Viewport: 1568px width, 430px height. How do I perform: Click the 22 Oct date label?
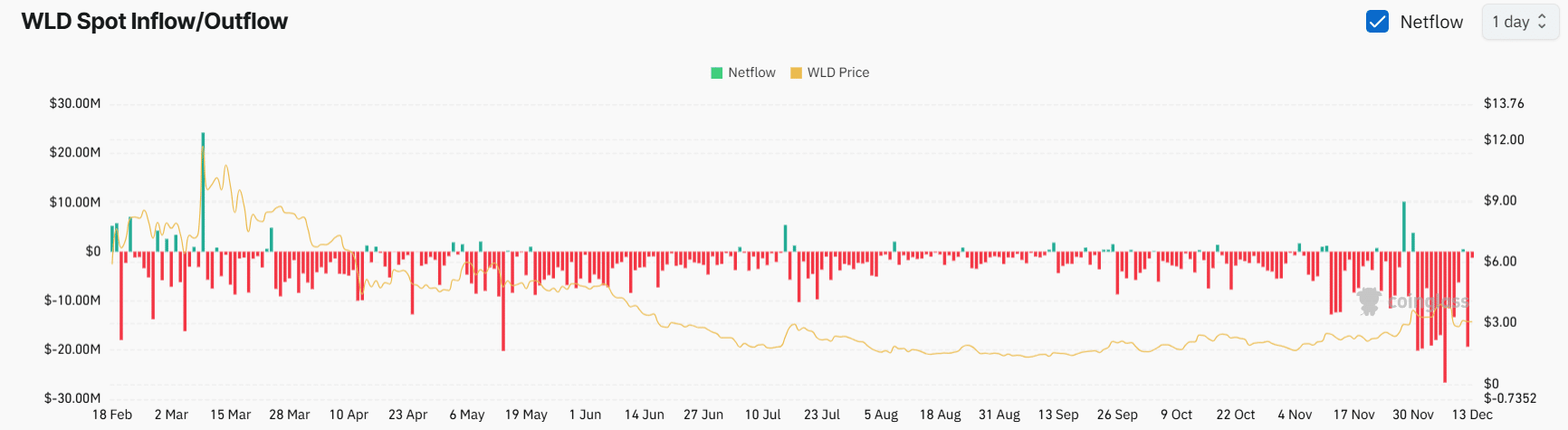click(1236, 415)
